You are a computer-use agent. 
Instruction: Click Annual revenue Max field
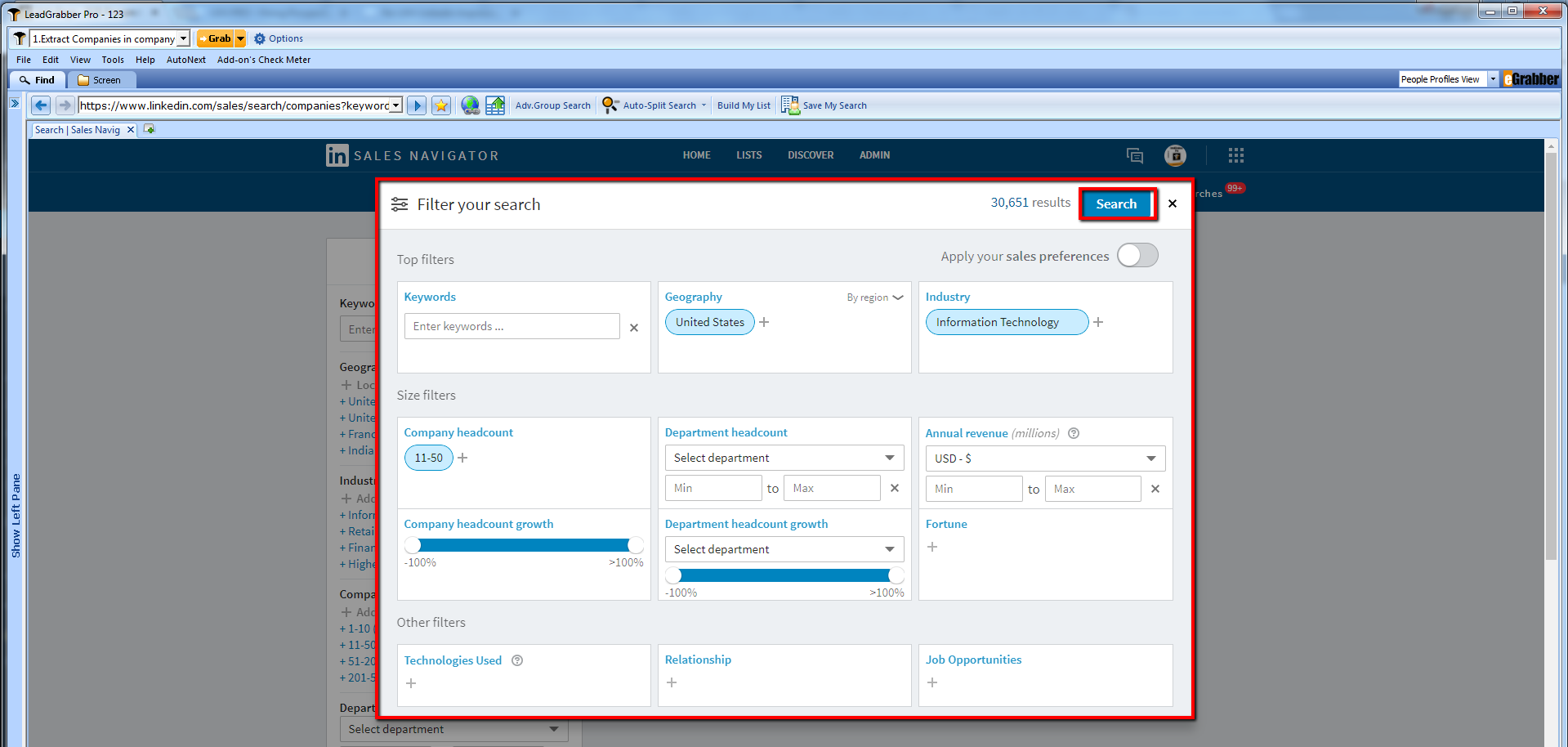tap(1093, 489)
